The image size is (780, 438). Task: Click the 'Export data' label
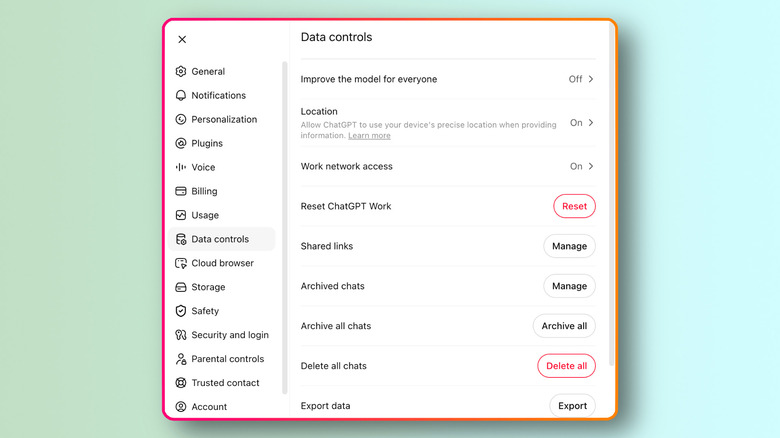pos(325,406)
